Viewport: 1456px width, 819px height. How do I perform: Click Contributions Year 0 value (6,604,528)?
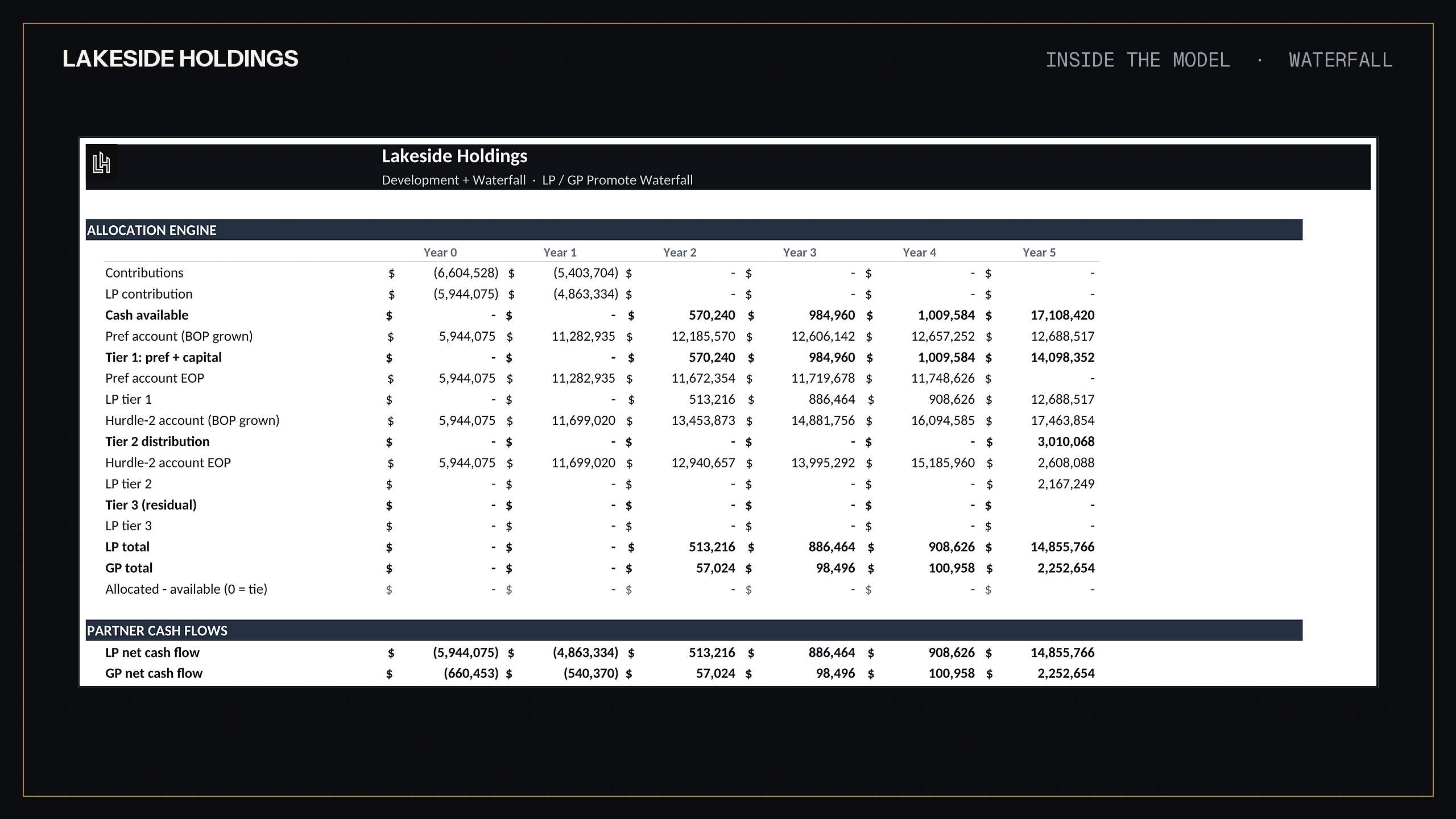(466, 272)
